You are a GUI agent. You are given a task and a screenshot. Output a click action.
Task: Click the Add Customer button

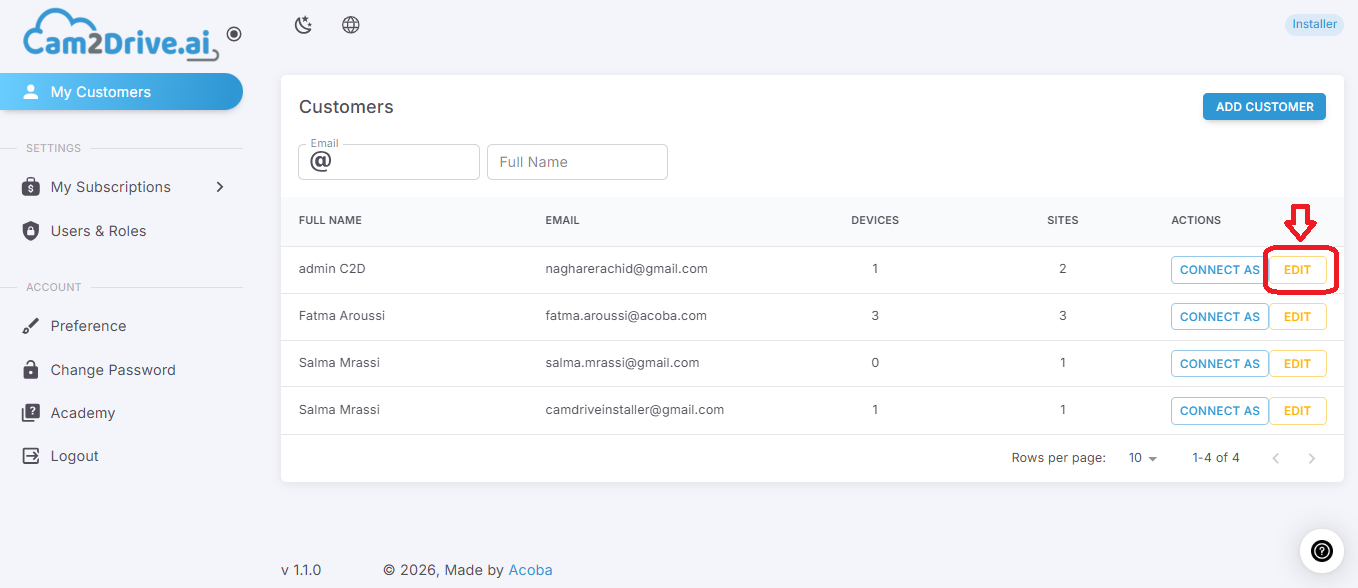pos(1264,107)
